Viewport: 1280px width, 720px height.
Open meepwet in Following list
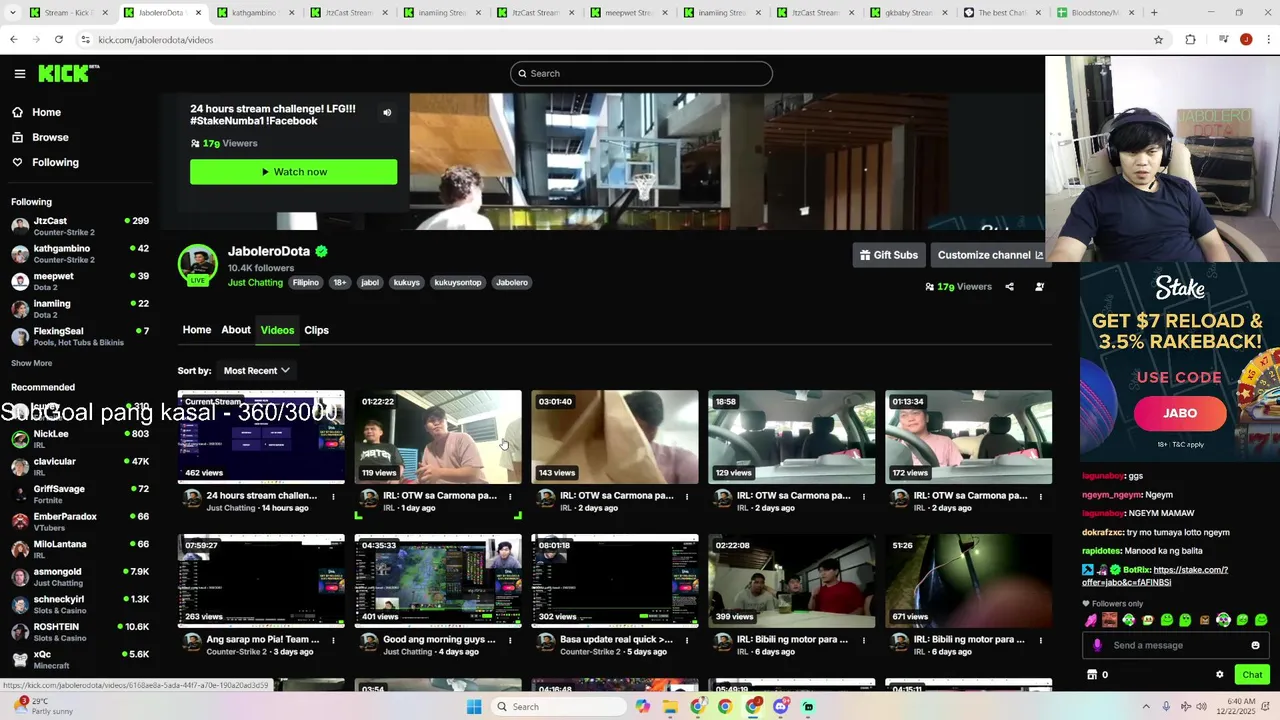80,281
